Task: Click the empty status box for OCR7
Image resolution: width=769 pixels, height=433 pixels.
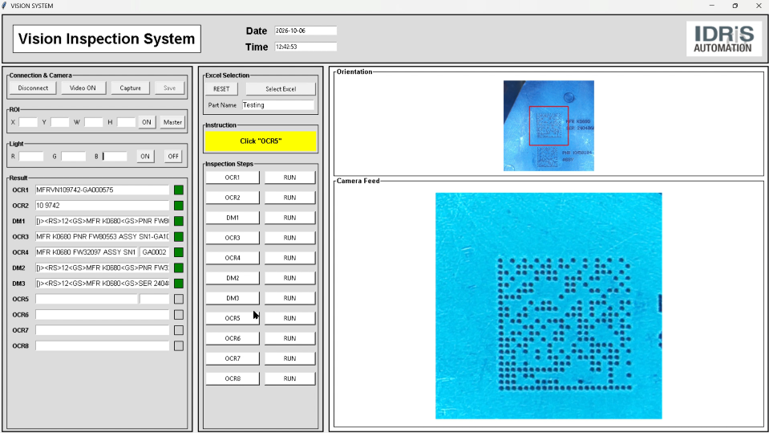Action: click(179, 331)
